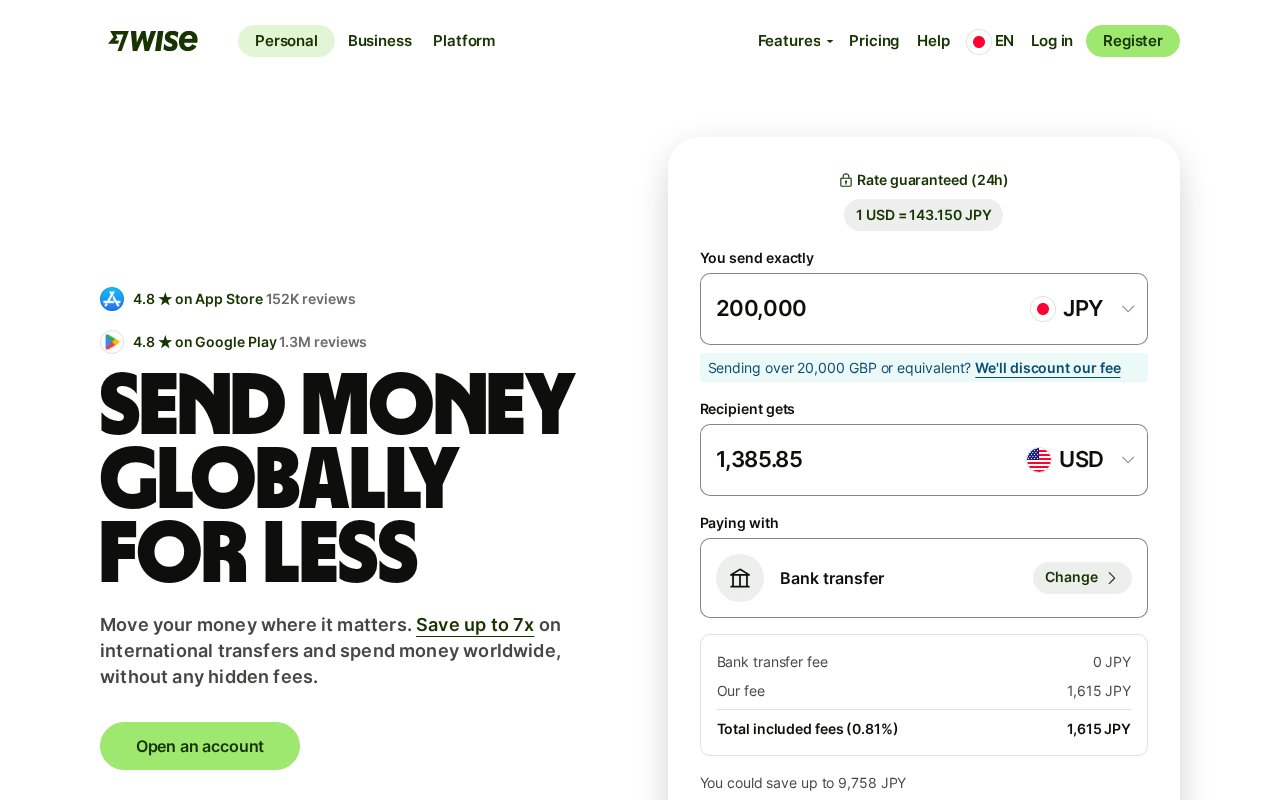1280x800 pixels.
Task: Click the Register button
Action: coord(1133,41)
